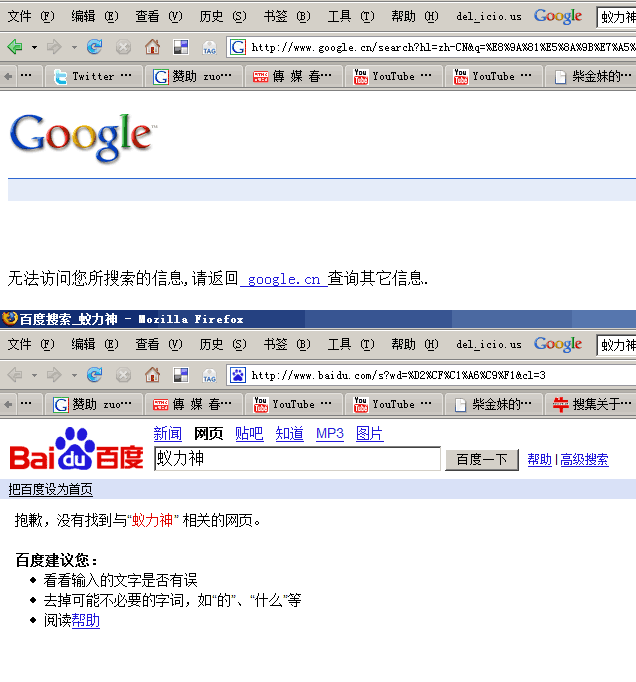Go Home in Google window toolbar

pos(152,47)
